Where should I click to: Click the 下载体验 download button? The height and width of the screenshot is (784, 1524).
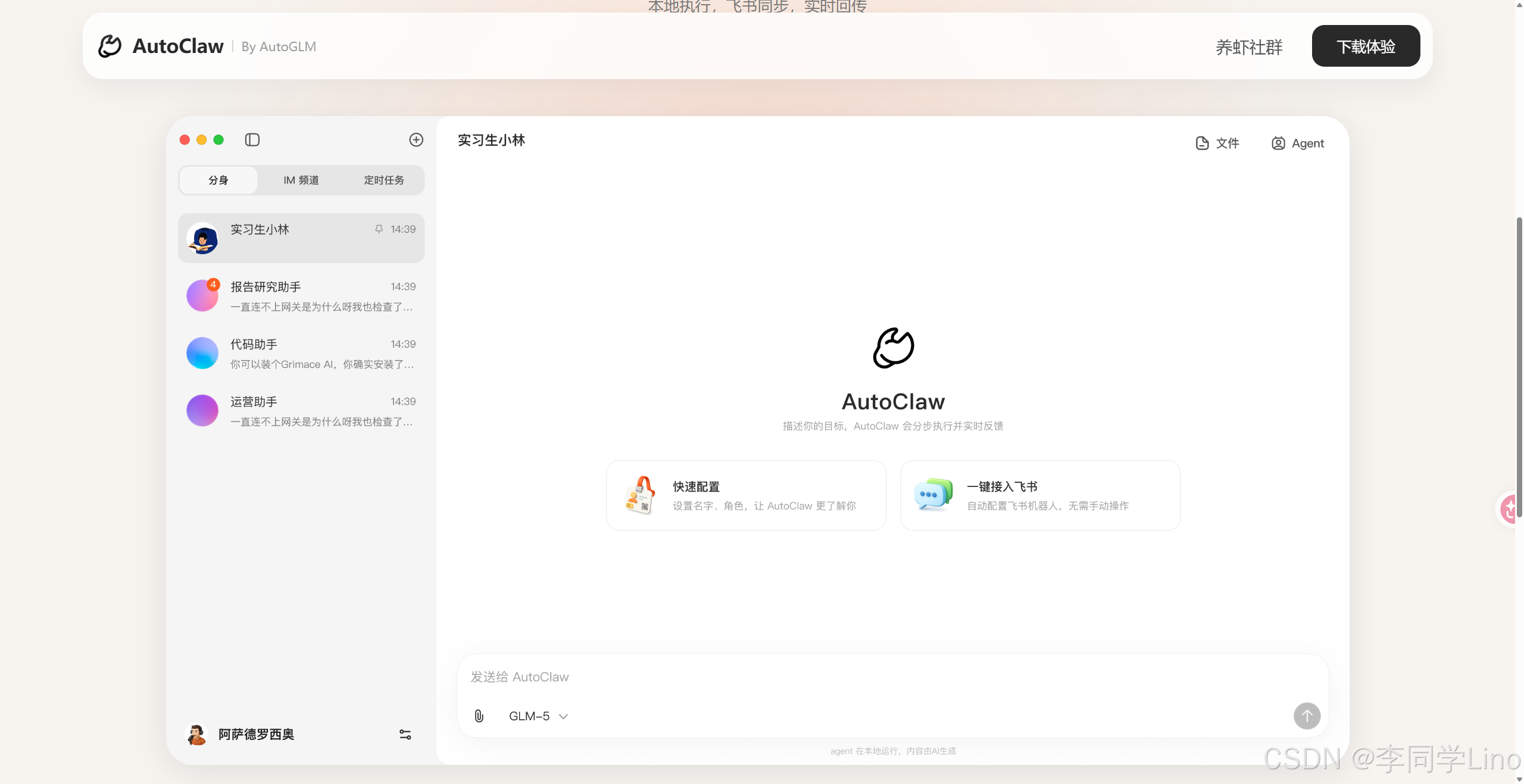[x=1366, y=46]
